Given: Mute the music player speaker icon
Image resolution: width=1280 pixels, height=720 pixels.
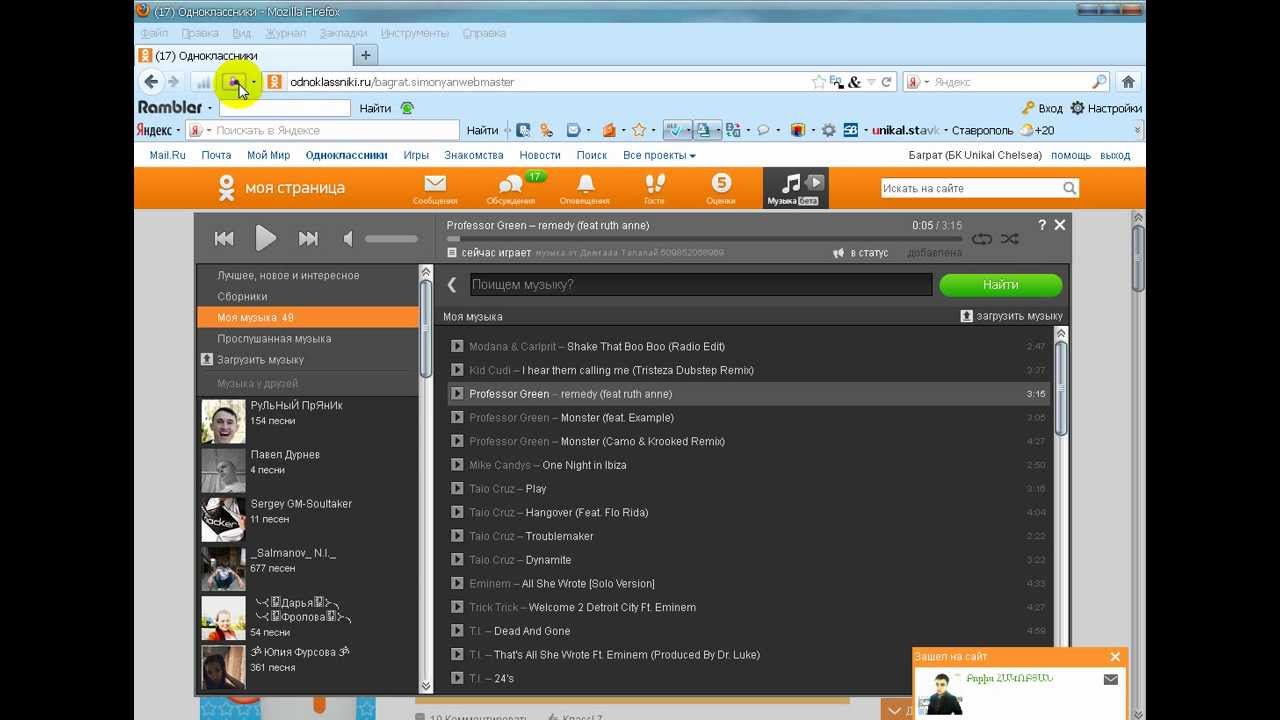Looking at the screenshot, I should click(348, 238).
